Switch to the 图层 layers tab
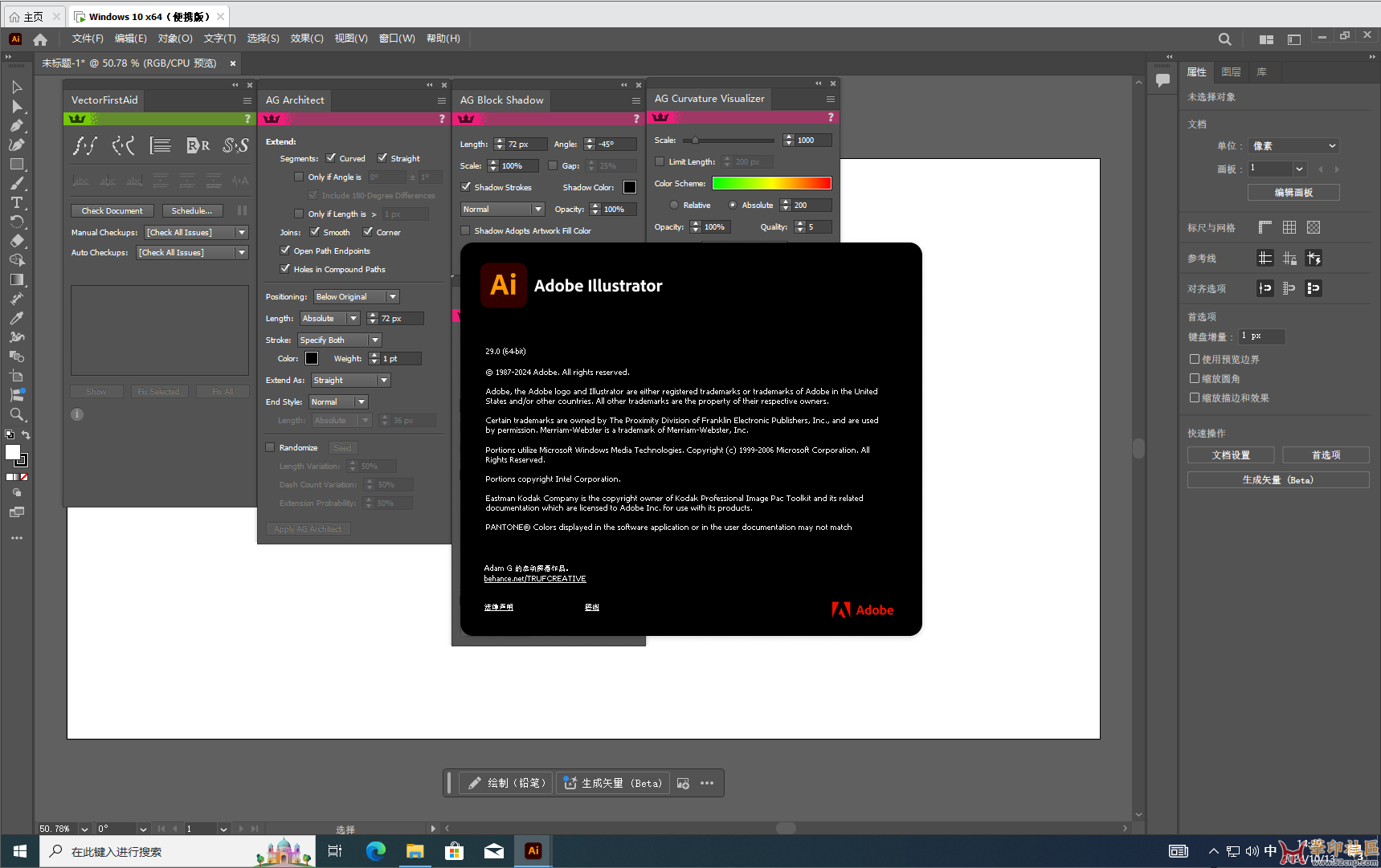Viewport: 1381px width, 868px height. (x=1231, y=71)
